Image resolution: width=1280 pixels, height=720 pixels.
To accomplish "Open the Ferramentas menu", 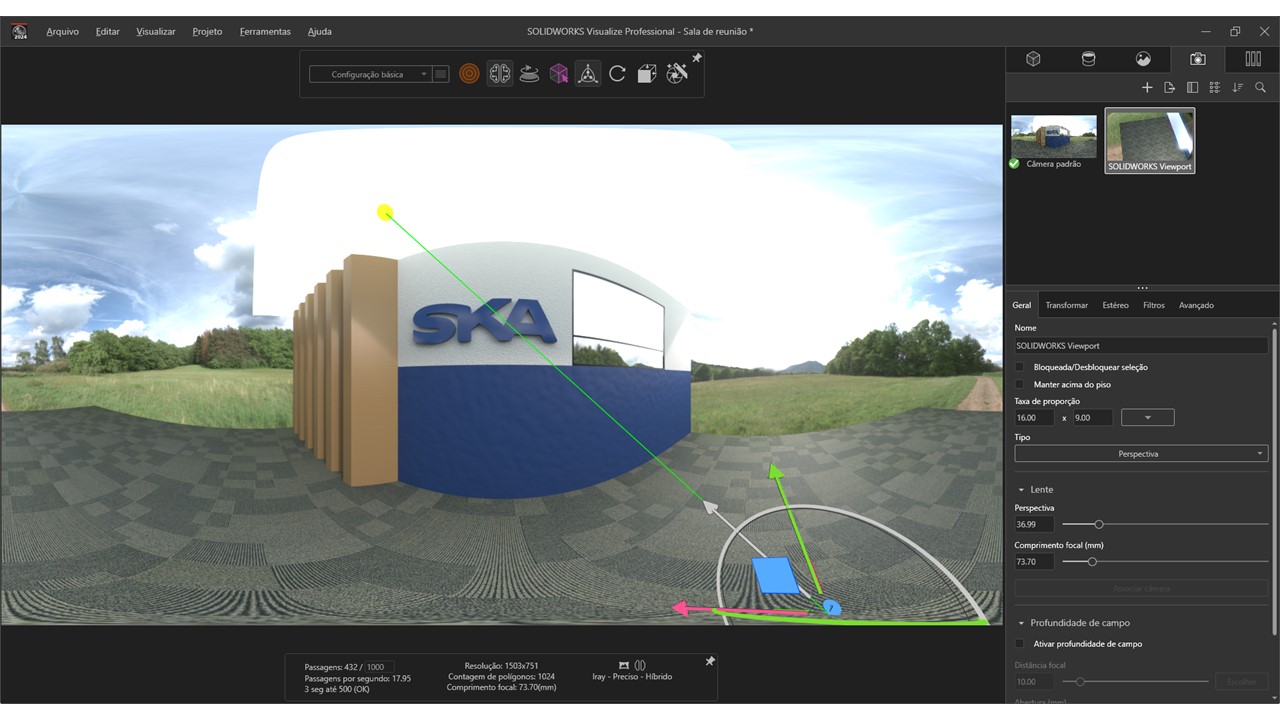I will (x=265, y=32).
